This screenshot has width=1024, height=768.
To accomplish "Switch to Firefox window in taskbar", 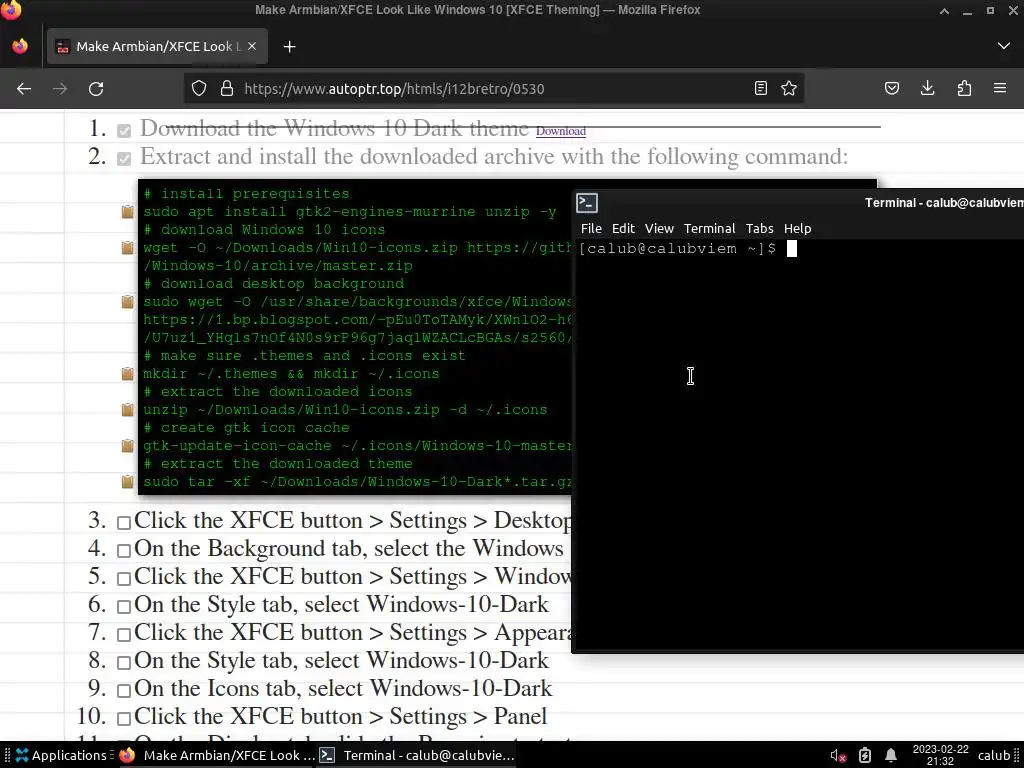I will [x=217, y=756].
